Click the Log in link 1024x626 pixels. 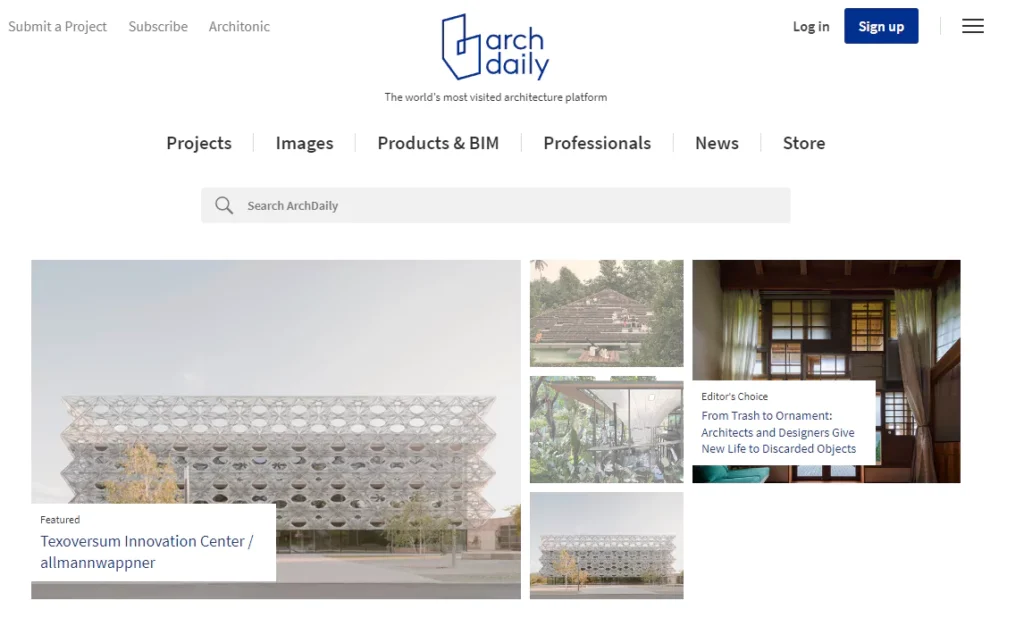(x=810, y=27)
